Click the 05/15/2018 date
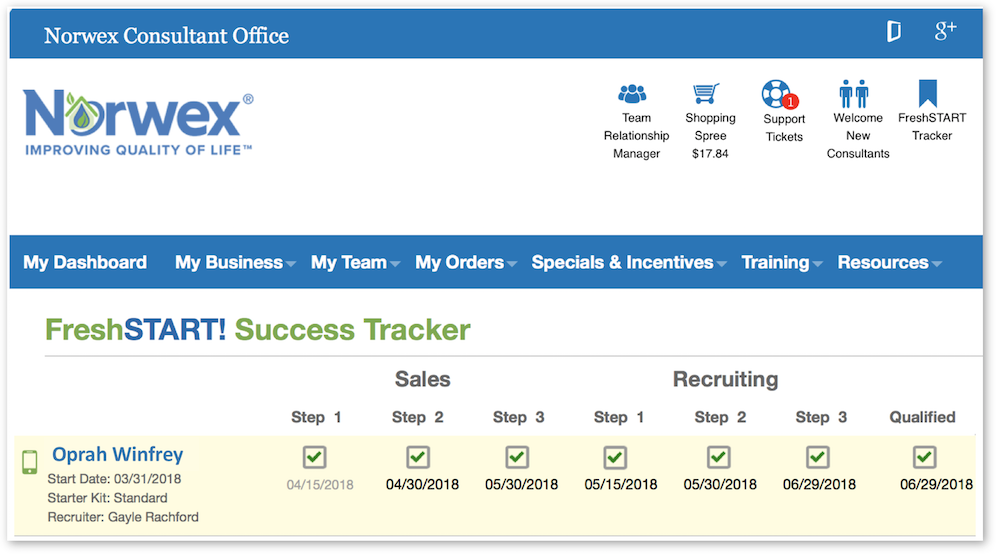 point(621,485)
